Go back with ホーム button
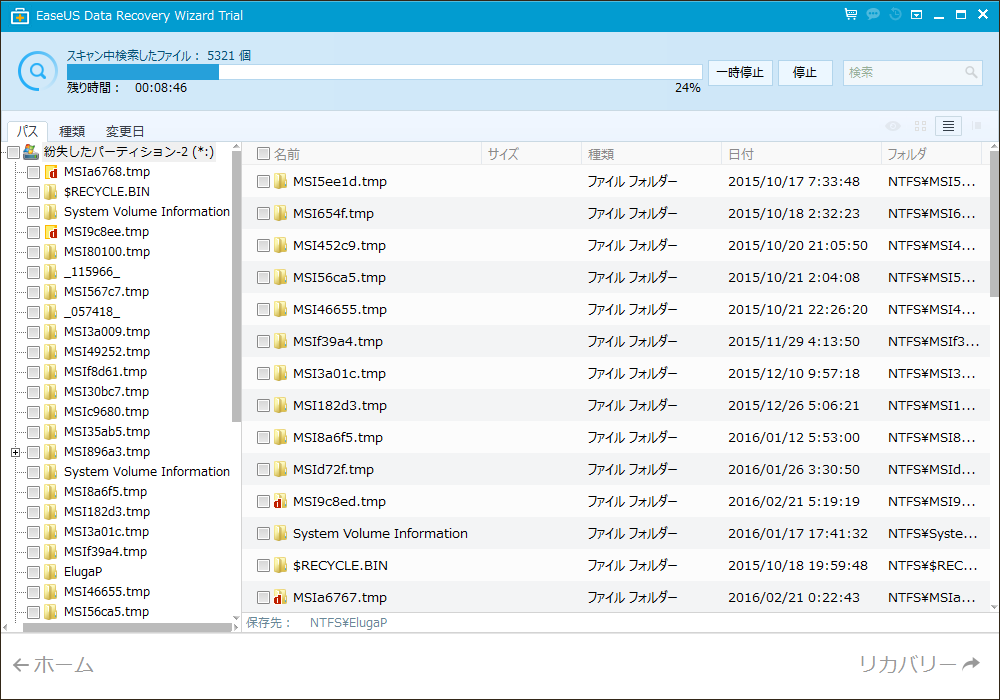This screenshot has width=1000, height=700. point(53,664)
